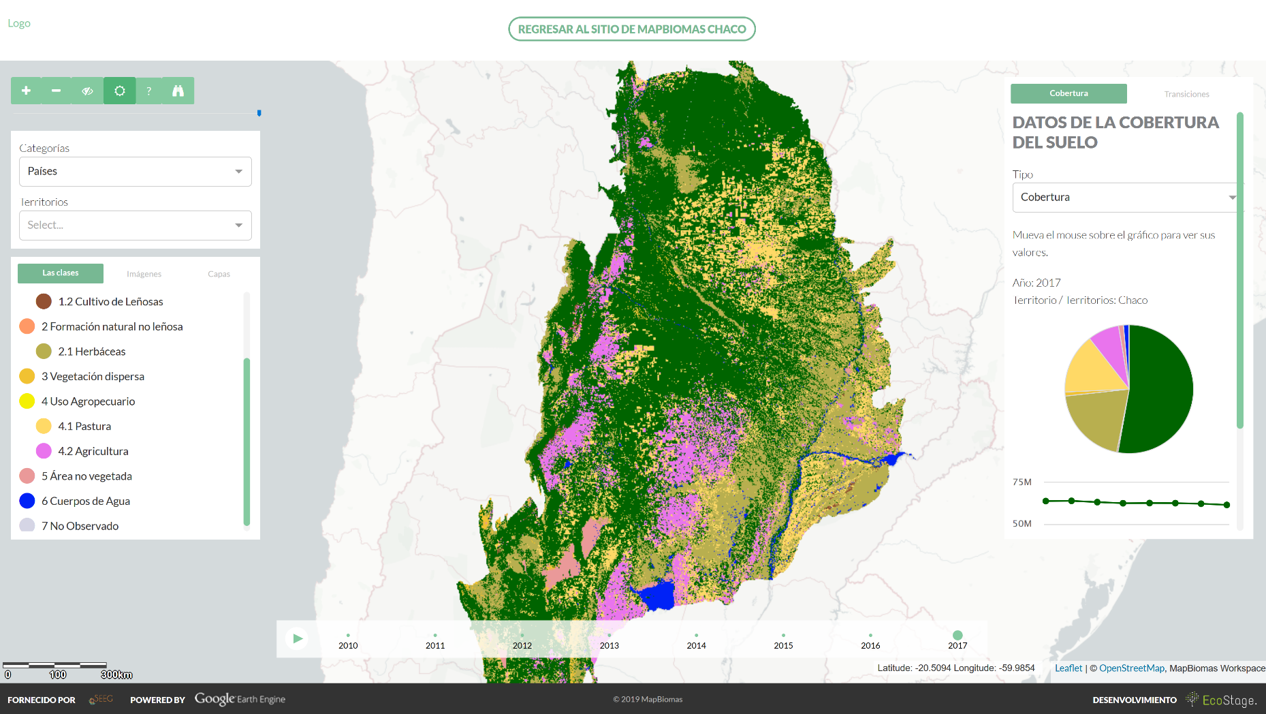This screenshot has height=714, width=1266.
Task: Toggle 2.1 Herbáceas olive swatch
Action: coord(43,351)
